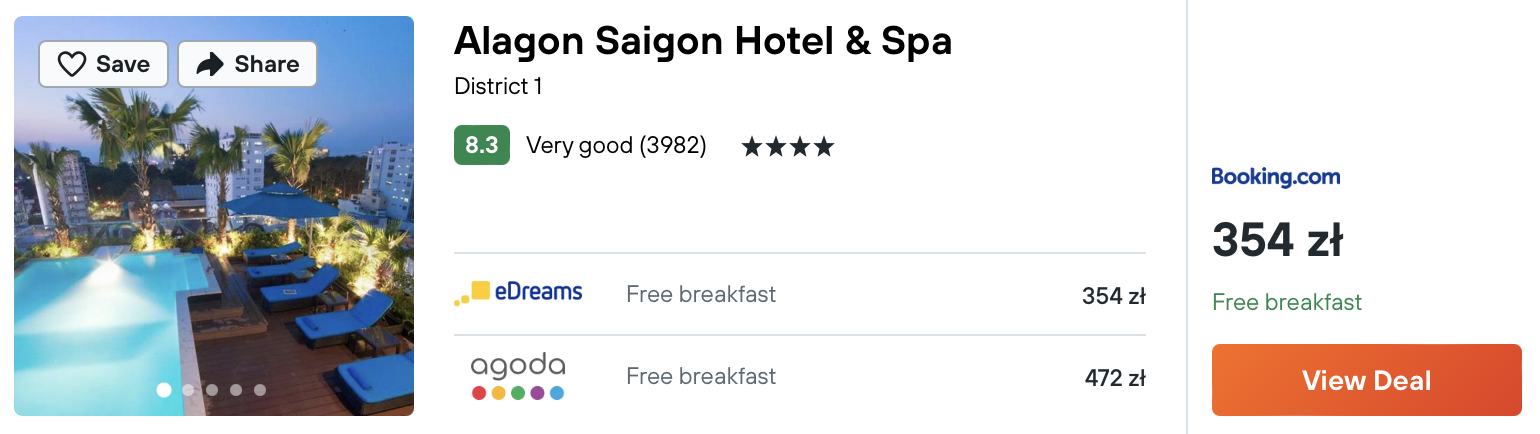Click the agoda logo
This screenshot has width=1540, height=434.
[x=518, y=377]
